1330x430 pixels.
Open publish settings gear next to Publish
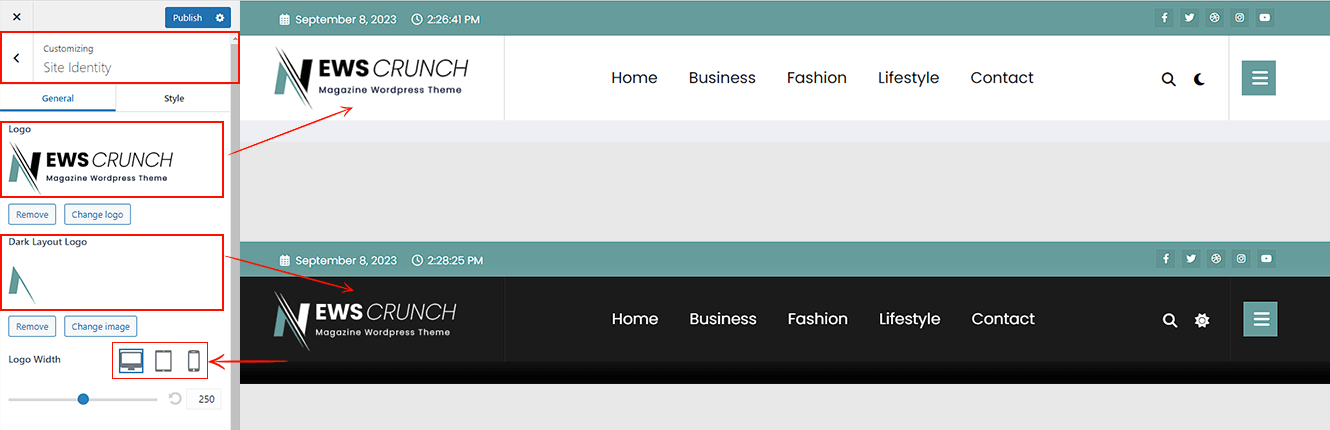pyautogui.click(x=220, y=18)
